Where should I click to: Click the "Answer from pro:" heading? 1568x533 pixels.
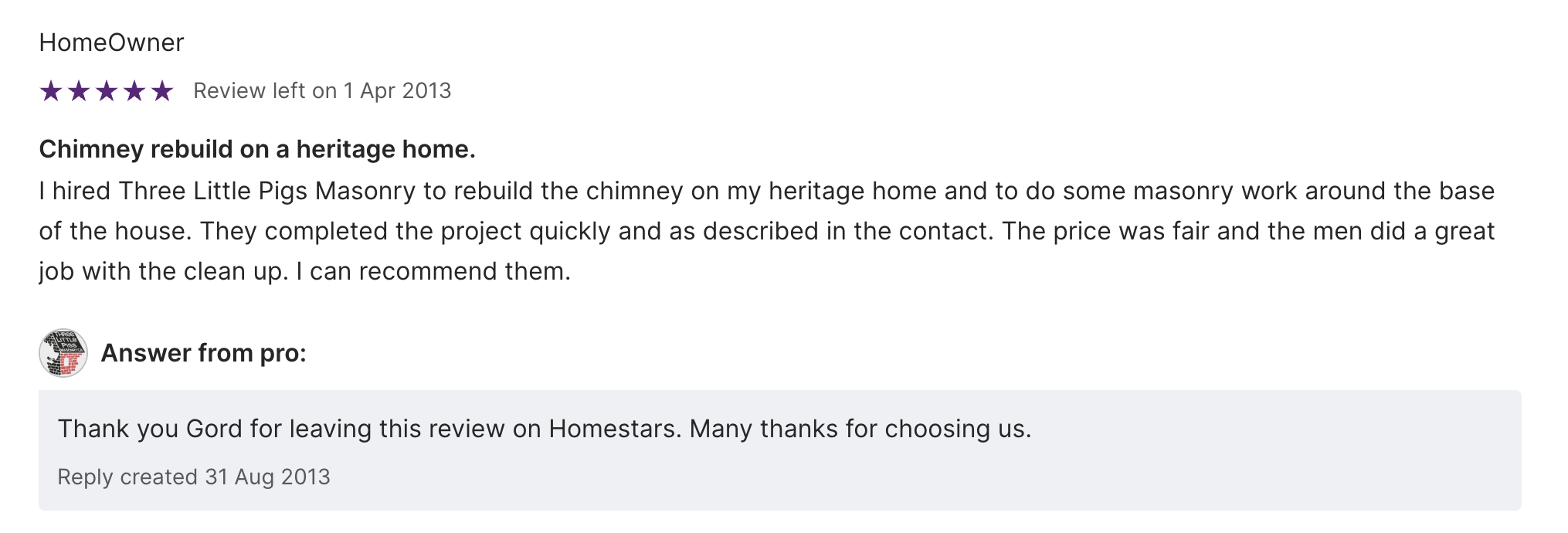pyautogui.click(x=204, y=353)
